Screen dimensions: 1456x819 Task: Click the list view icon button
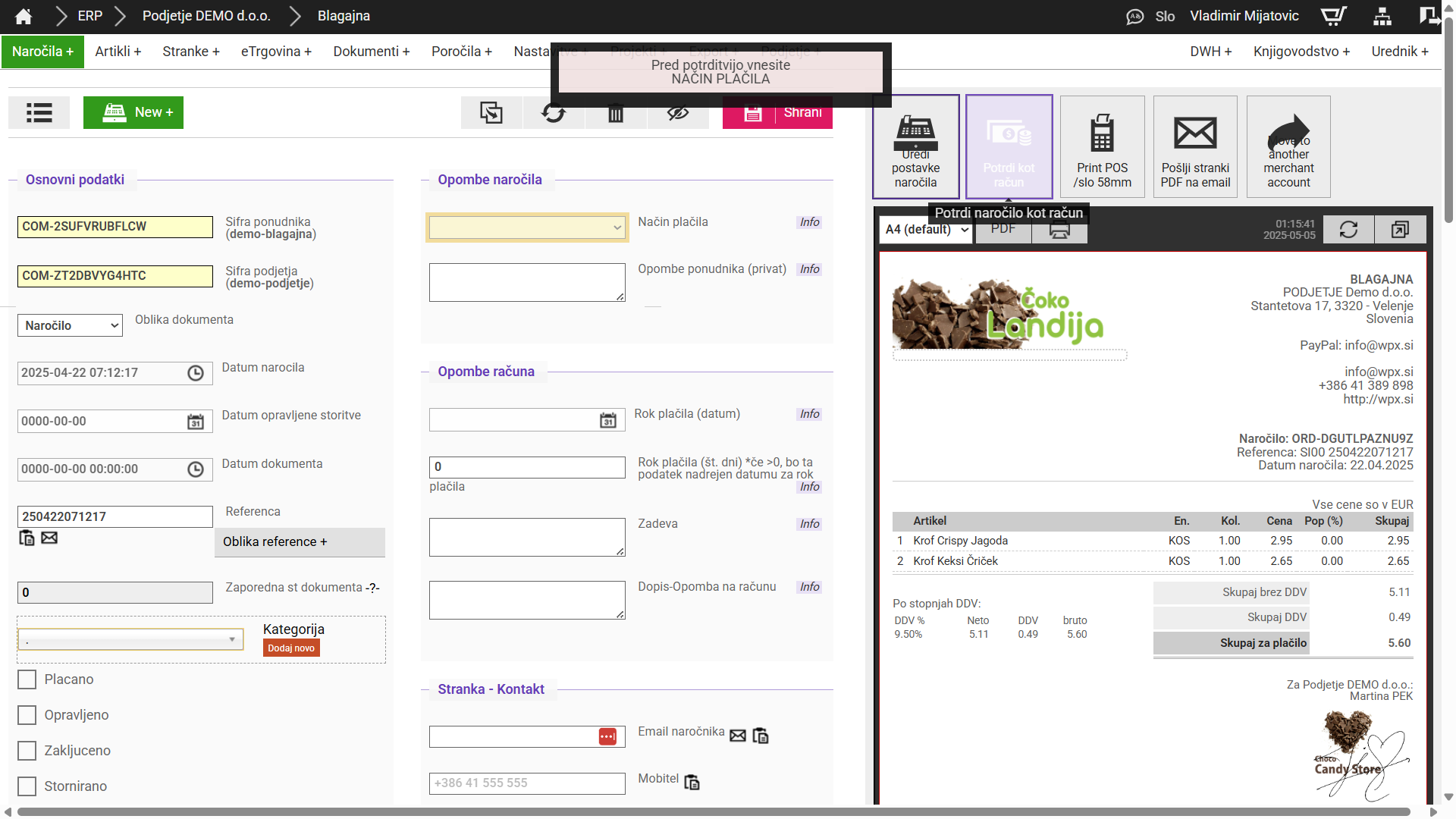[x=39, y=113]
